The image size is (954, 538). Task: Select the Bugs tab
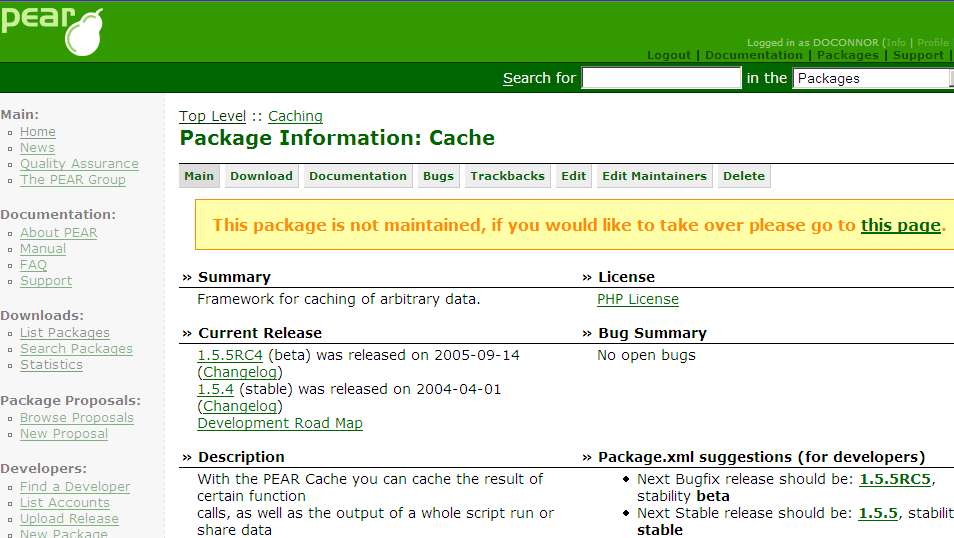tap(438, 176)
